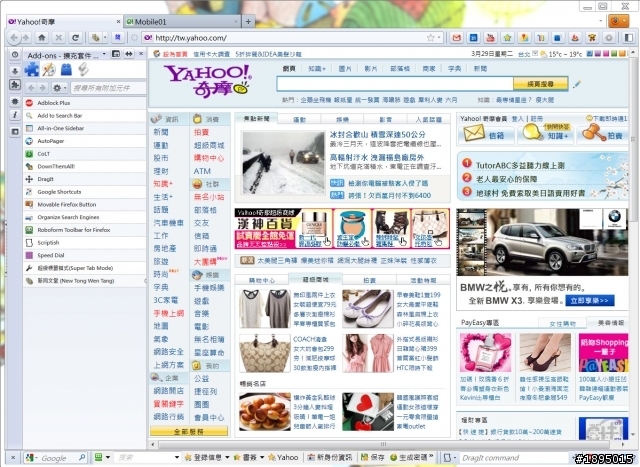The height and width of the screenshot is (467, 640).
Task: Open the gear tools dropdown in add-ons sidebar
Action: coord(60,88)
